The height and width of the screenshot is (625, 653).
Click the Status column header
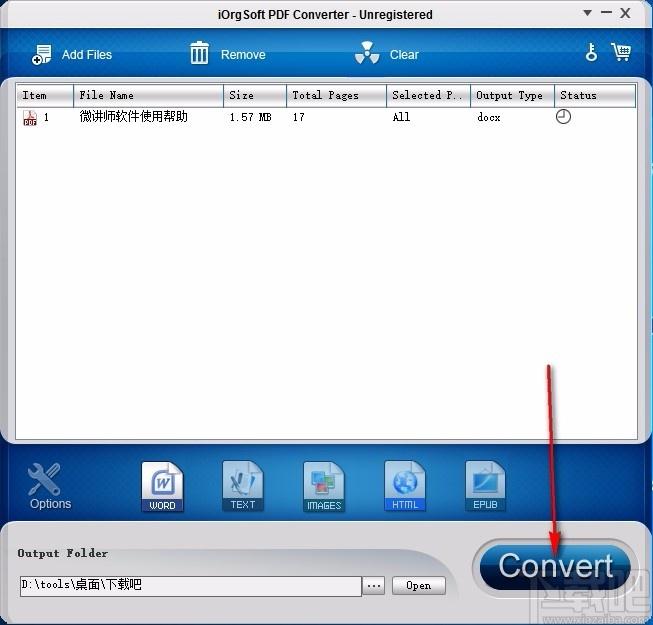595,95
